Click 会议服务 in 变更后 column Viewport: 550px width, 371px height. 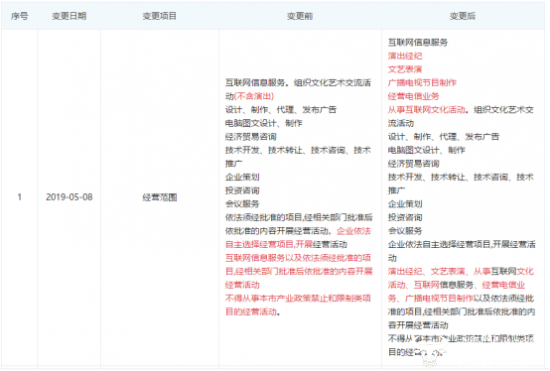405,231
